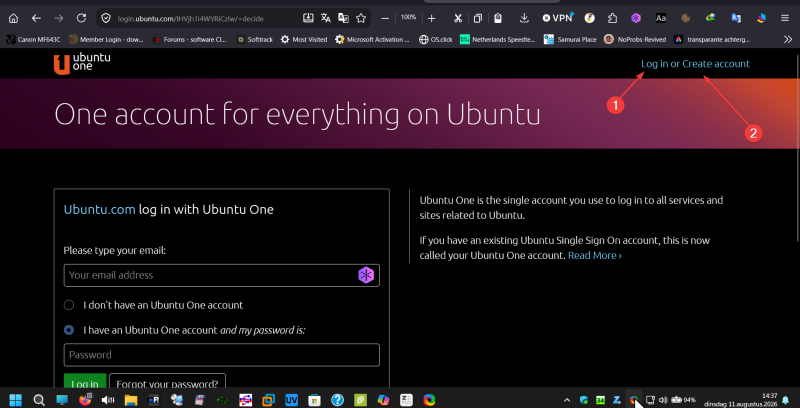Open the Downloads panel
800x408 pixels.
click(x=524, y=18)
